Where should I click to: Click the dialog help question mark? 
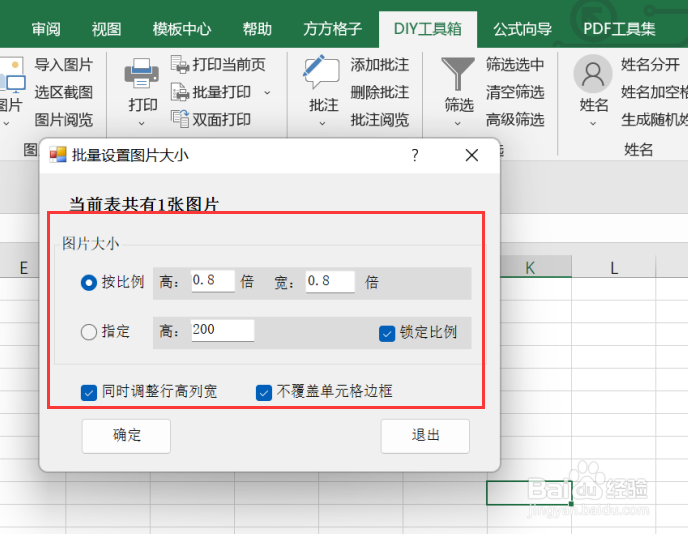(415, 155)
